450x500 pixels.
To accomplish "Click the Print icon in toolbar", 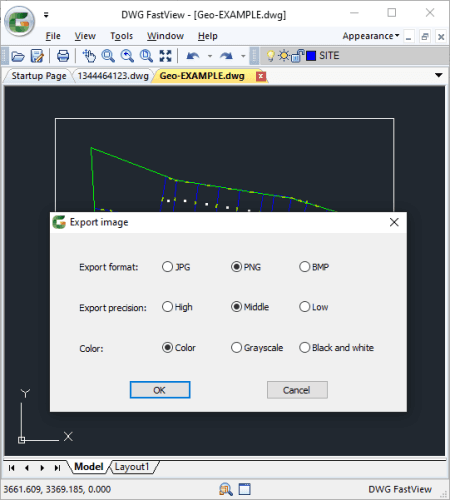I will click(63, 56).
